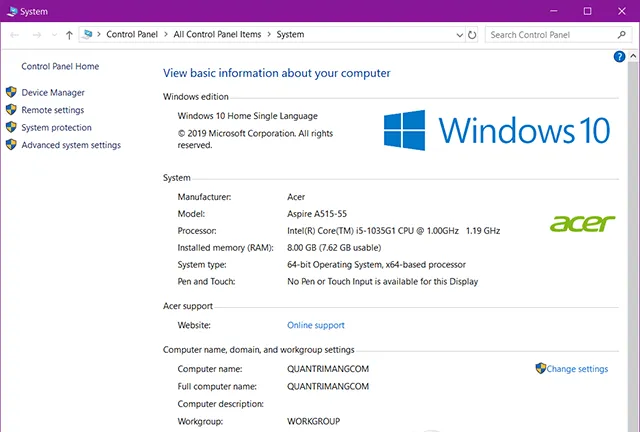Click the magnifier icon in search box
This screenshot has height=432, width=640.
pos(620,35)
